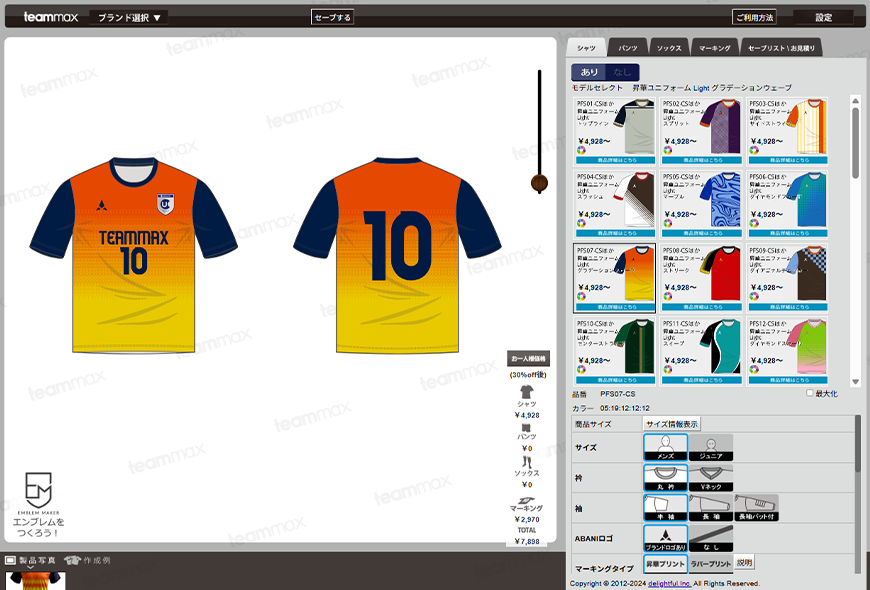Switch to the ソックス tab
This screenshot has width=870, height=590.
(669, 48)
